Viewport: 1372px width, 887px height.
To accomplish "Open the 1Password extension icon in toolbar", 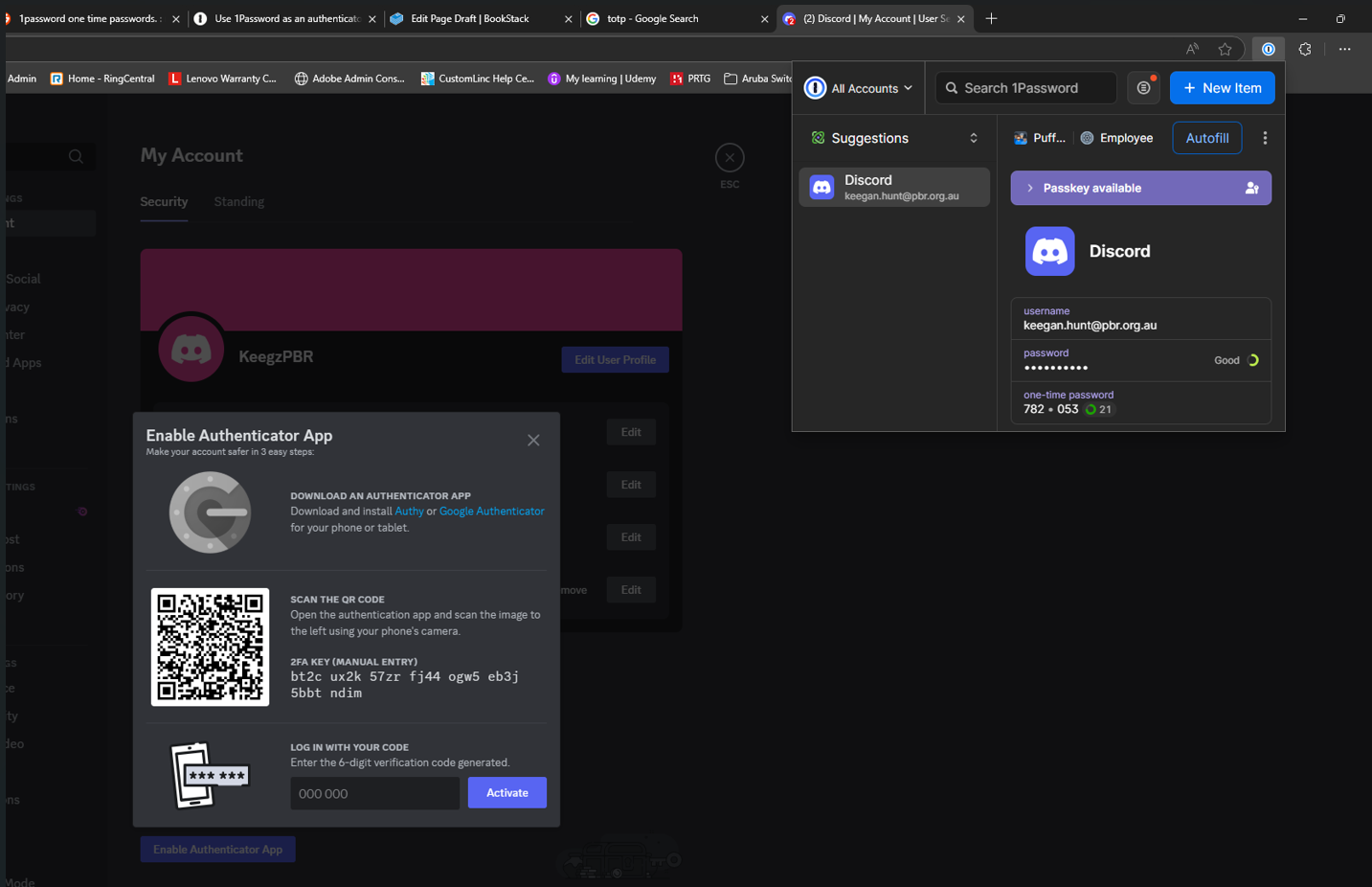I will coord(1268,49).
